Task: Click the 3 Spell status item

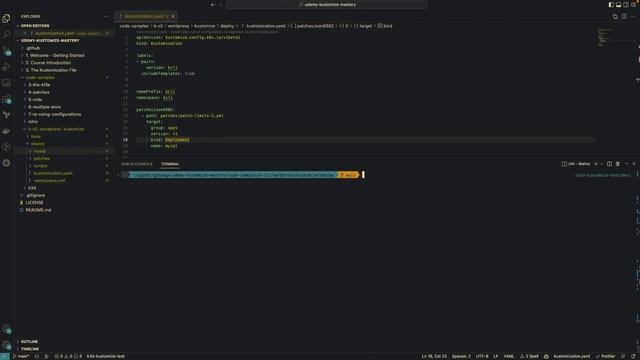Action: (529, 356)
